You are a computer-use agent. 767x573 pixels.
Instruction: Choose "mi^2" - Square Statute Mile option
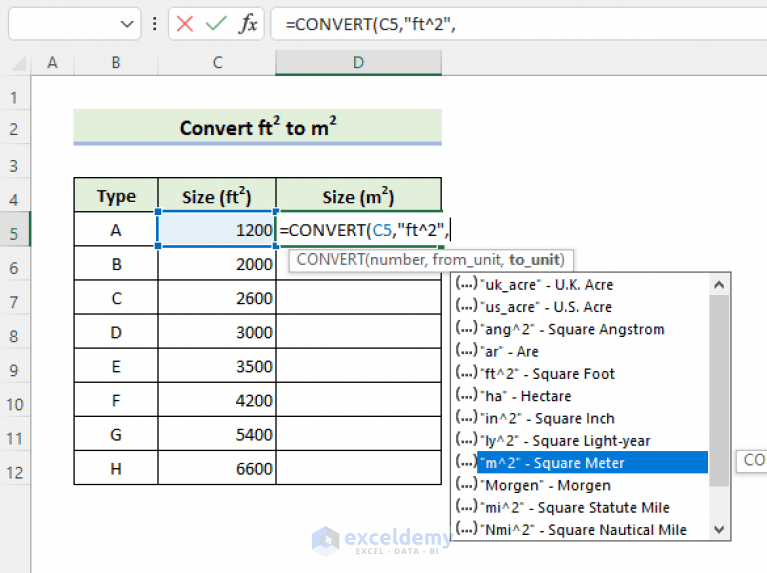tap(581, 507)
